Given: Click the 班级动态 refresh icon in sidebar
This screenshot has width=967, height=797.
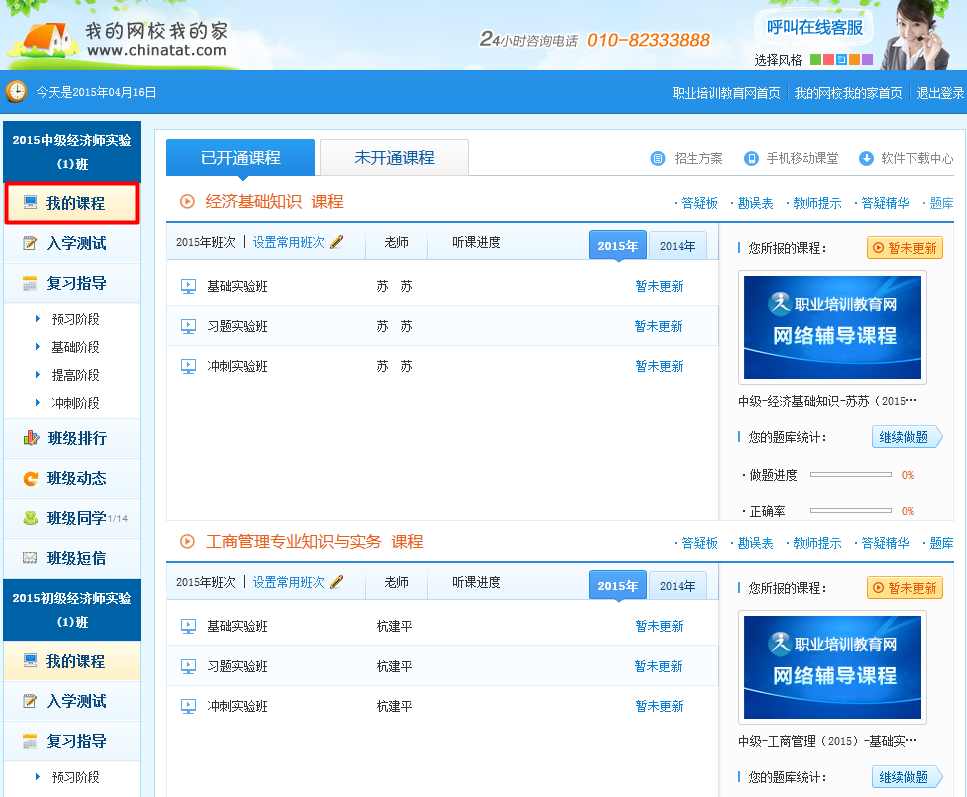Looking at the screenshot, I should (x=30, y=478).
